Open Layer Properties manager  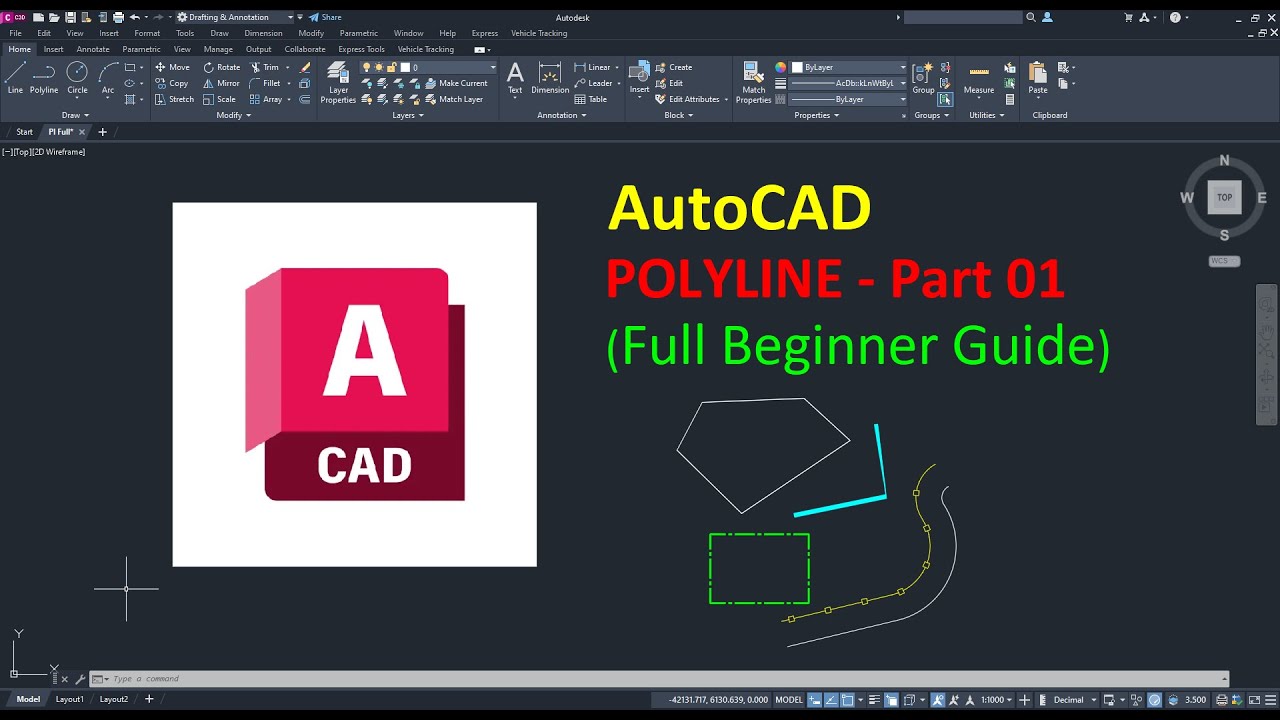click(x=338, y=82)
